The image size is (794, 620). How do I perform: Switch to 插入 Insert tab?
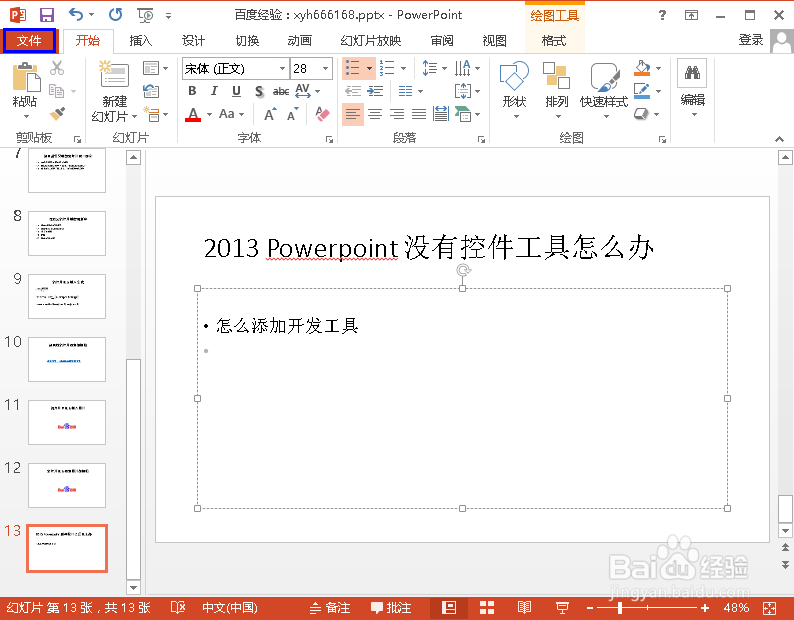(140, 41)
